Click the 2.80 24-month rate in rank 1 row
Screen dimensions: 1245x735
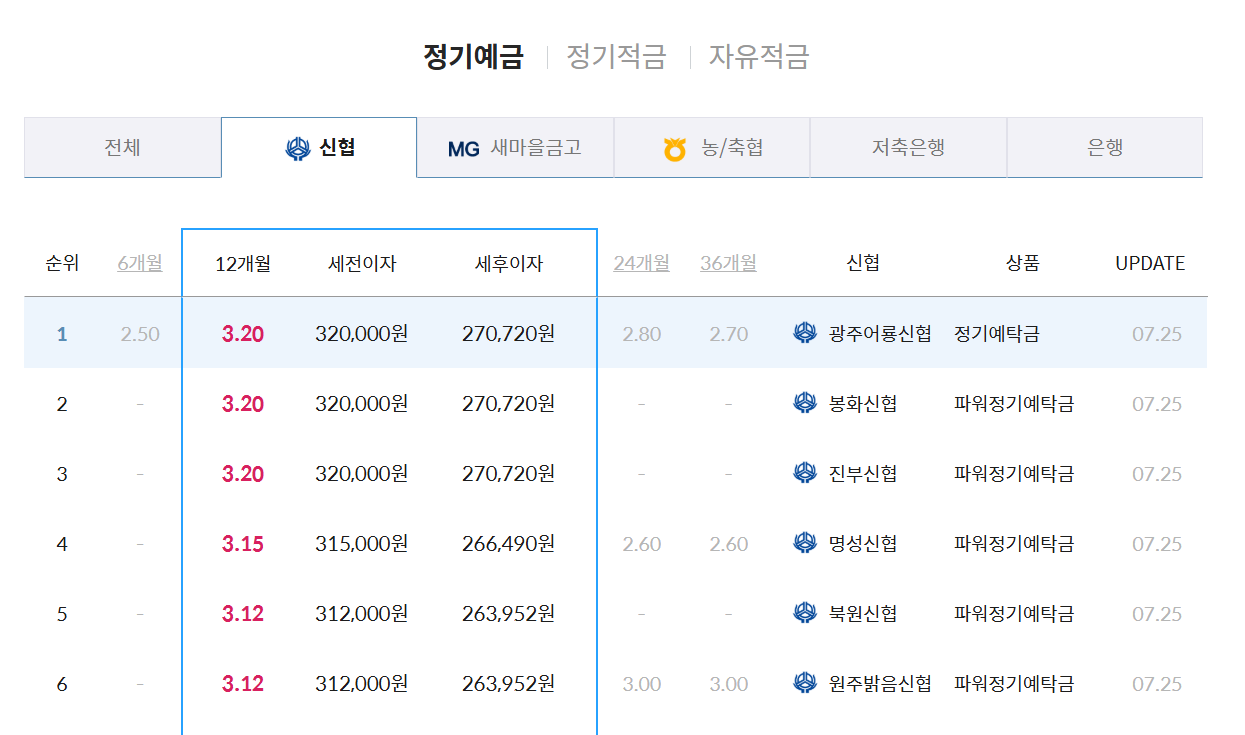click(642, 334)
